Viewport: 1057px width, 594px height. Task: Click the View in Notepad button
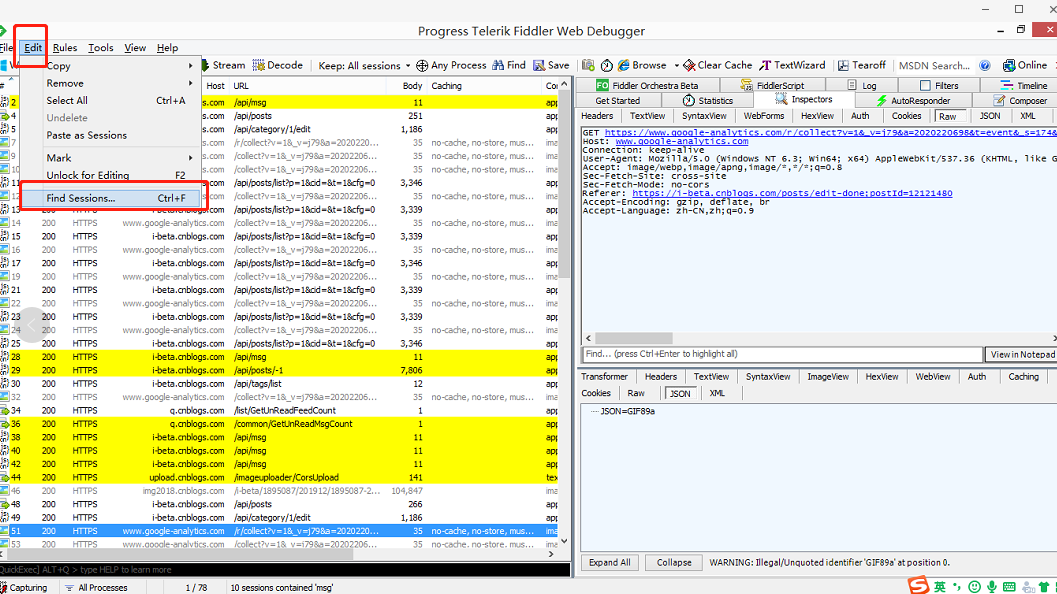point(1022,354)
